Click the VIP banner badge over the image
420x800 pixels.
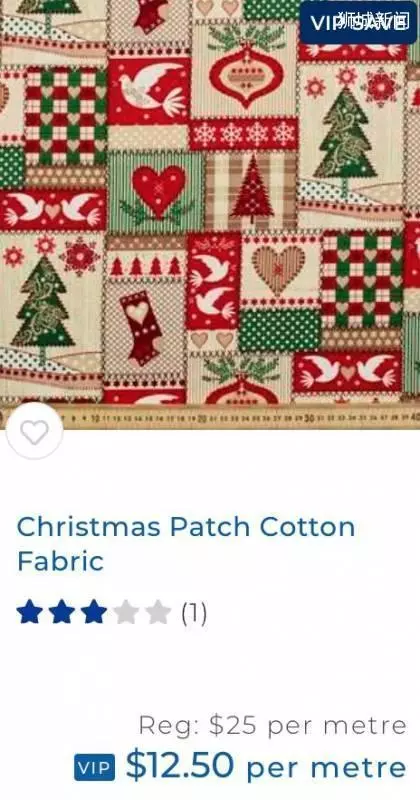(x=358, y=23)
